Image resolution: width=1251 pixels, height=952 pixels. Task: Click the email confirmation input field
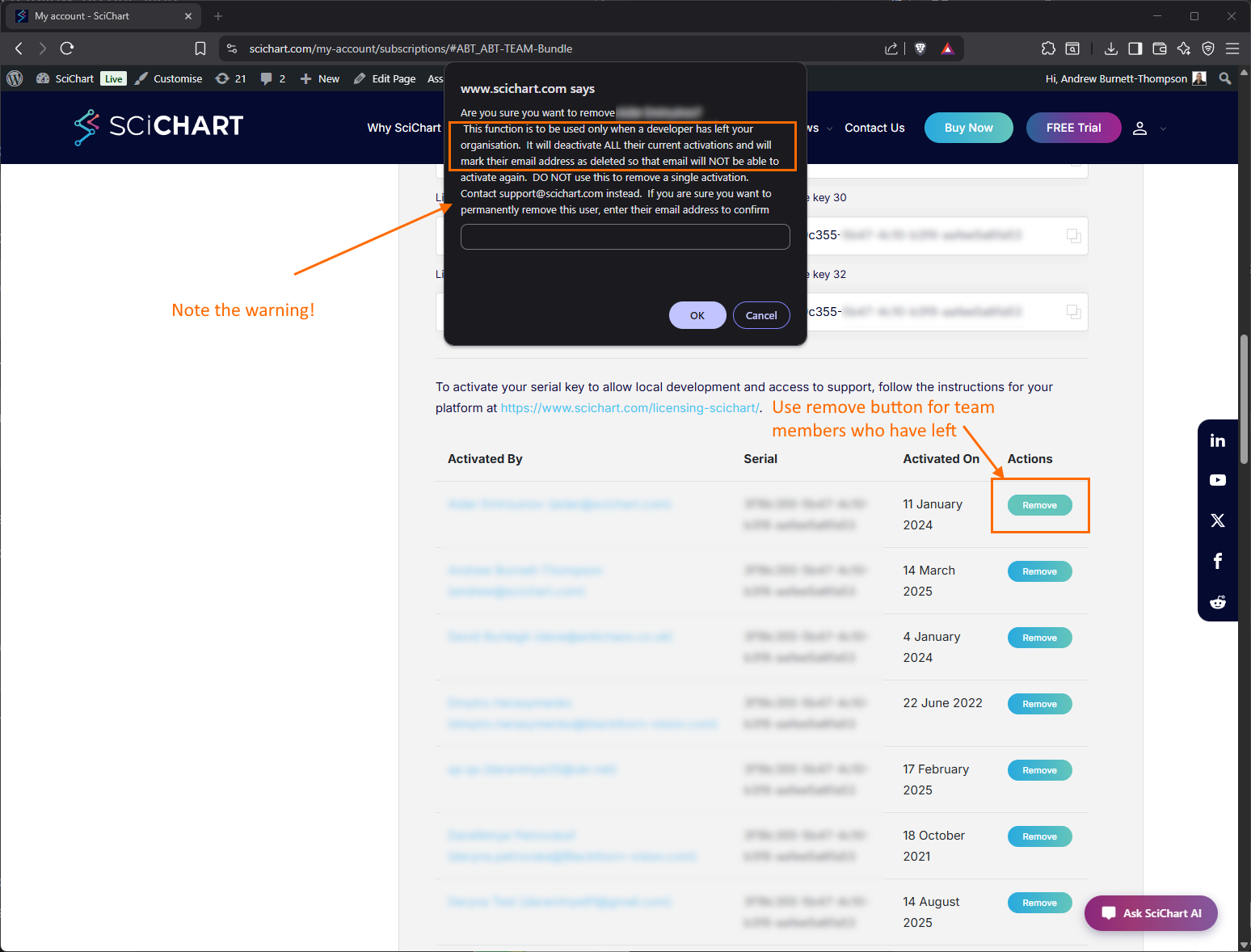pos(625,236)
